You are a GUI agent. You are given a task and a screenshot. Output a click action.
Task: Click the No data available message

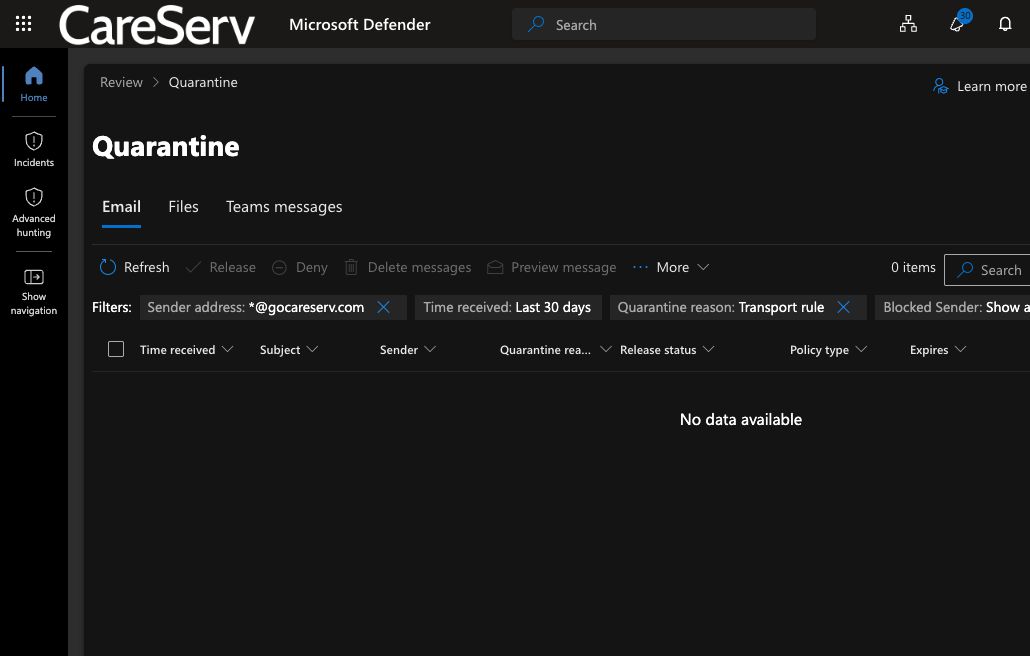740,420
